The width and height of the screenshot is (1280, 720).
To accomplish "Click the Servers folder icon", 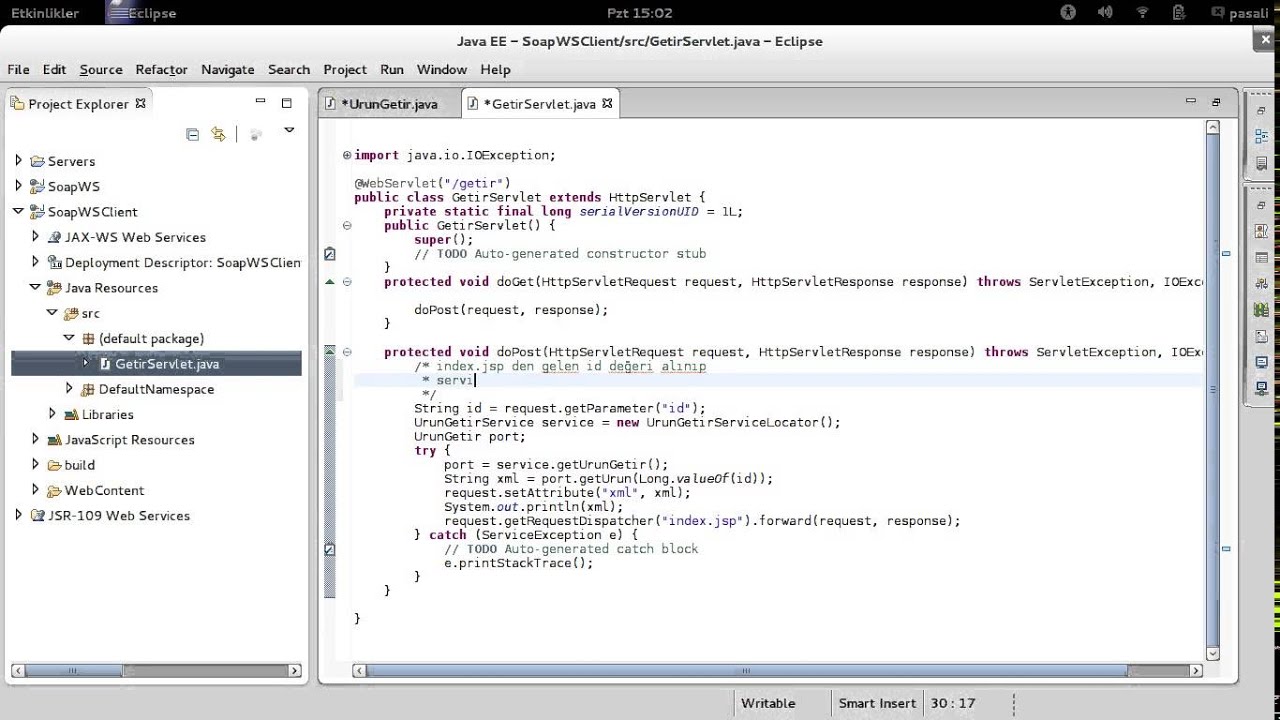I will 38,161.
